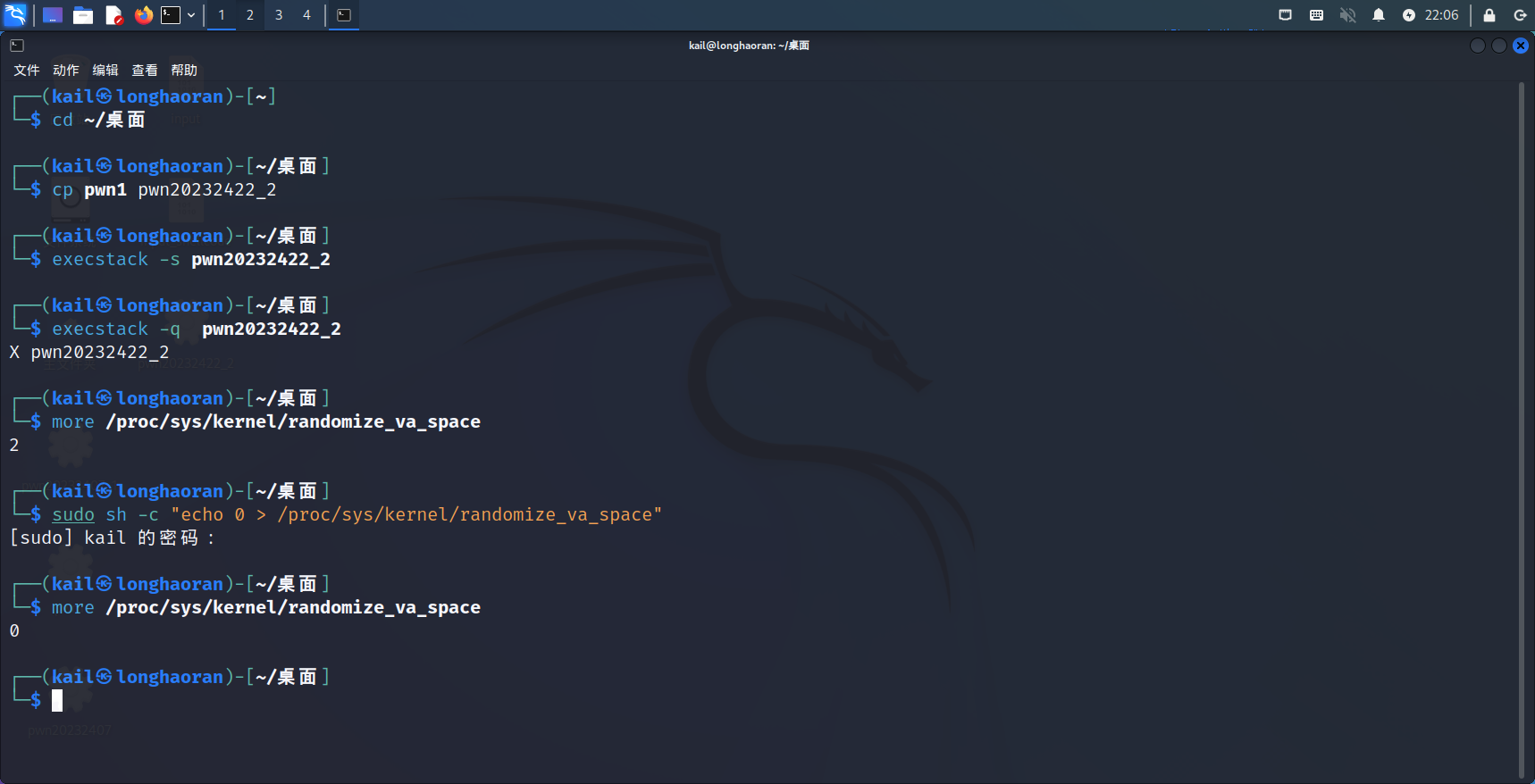Viewport: 1535px width, 784px height.
Task: Click the '[sudo] kail 的密码' prompt line
Action: [113, 538]
